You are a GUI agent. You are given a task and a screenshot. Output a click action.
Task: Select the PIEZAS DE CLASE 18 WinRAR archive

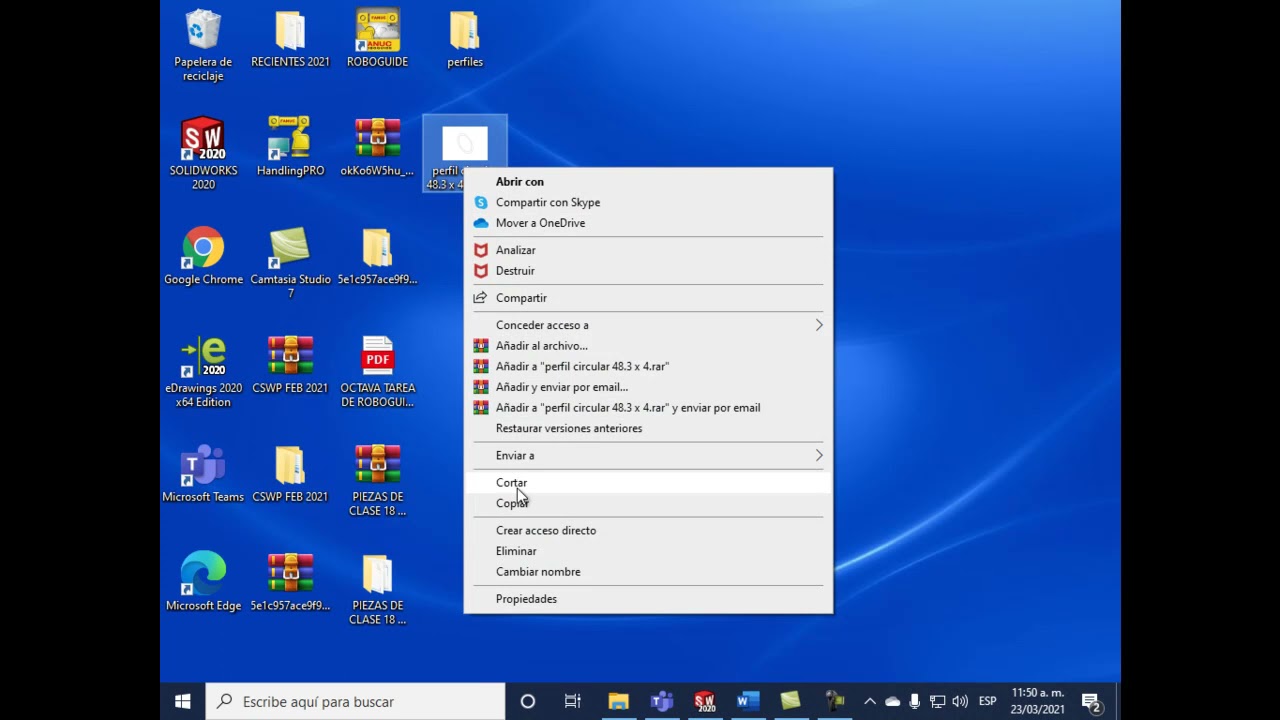[377, 481]
